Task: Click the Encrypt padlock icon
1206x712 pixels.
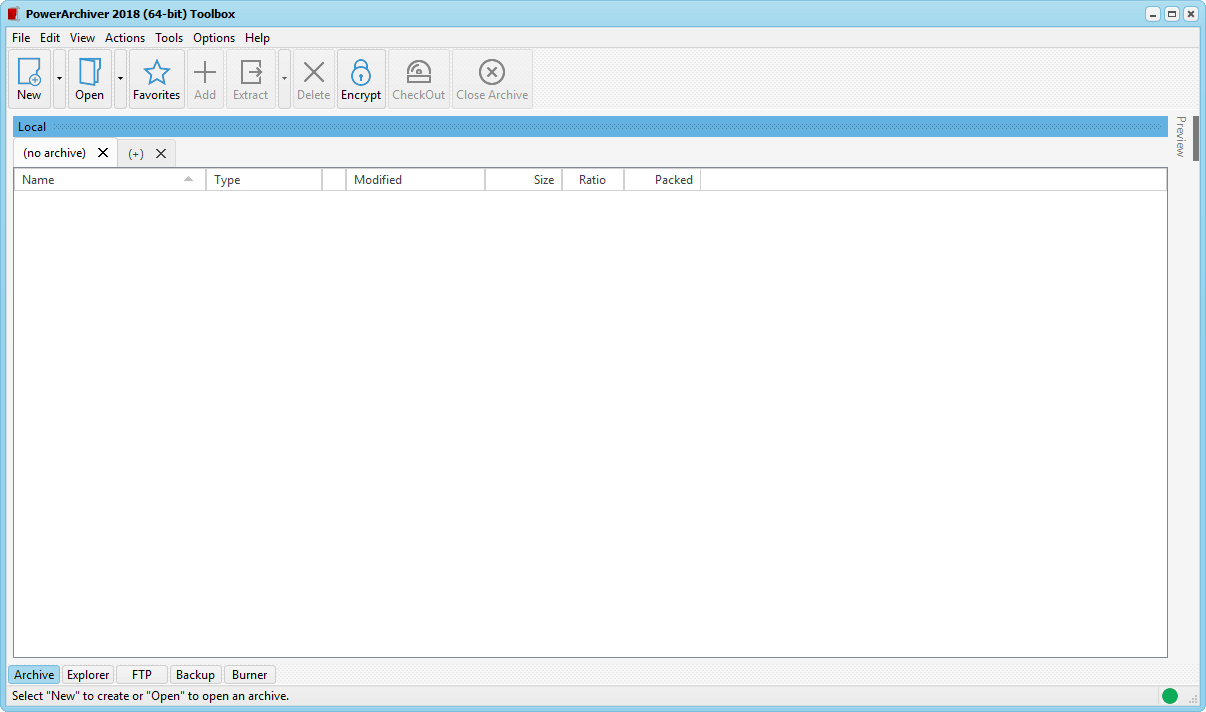Action: 361,73
